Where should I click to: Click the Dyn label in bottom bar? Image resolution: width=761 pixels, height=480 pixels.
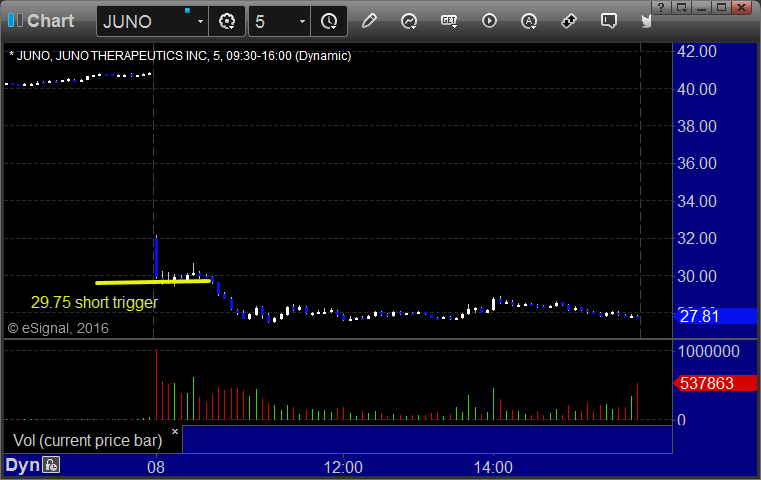22,465
